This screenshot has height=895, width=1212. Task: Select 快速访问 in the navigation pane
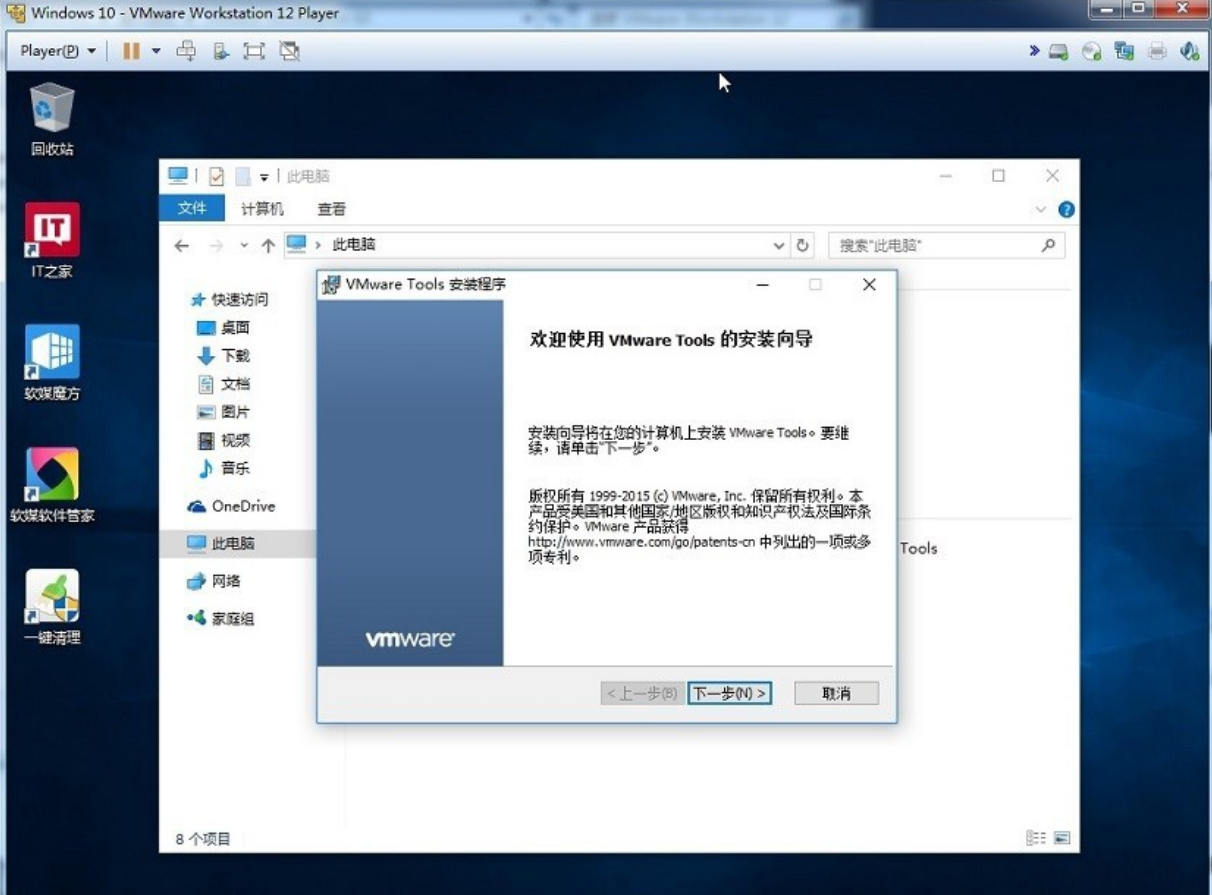229,299
